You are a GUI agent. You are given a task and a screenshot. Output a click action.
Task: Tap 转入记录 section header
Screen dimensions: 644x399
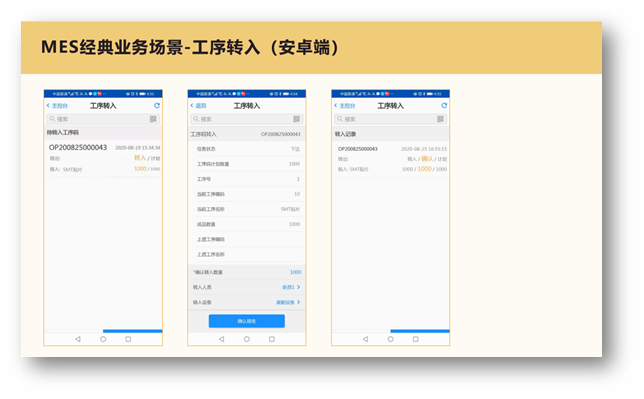click(391, 134)
